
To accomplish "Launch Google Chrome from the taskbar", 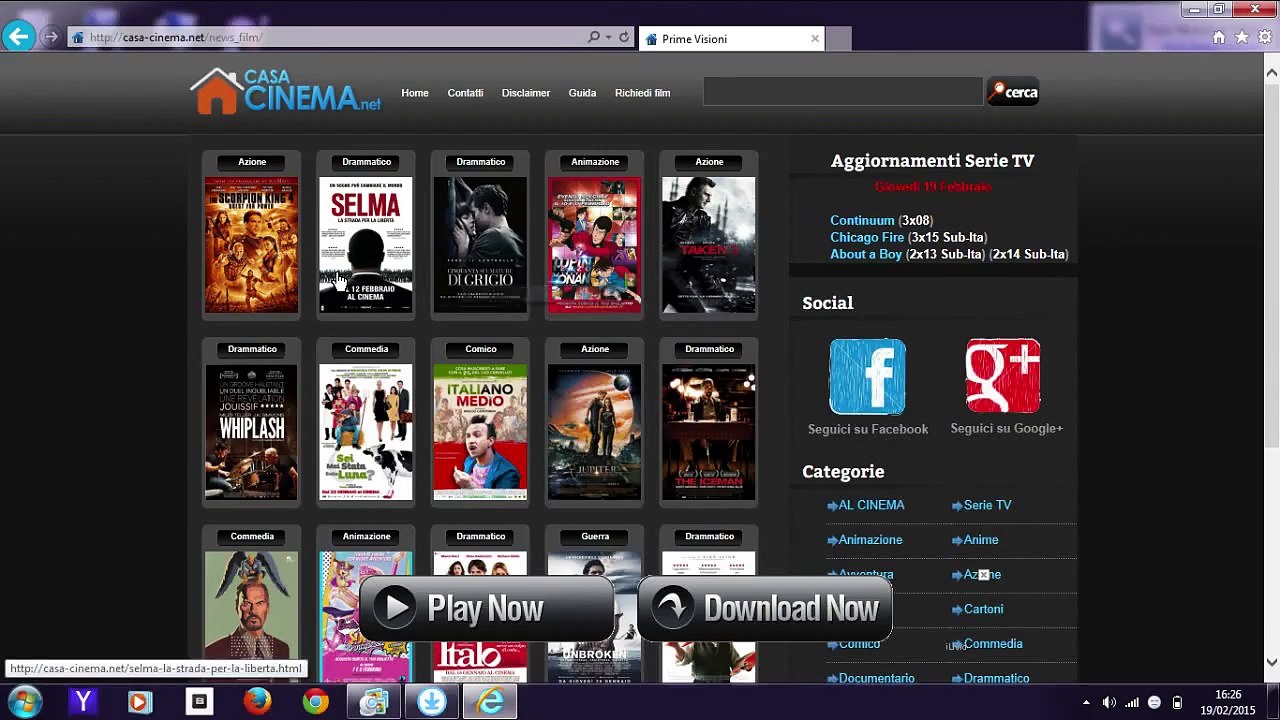I will [316, 702].
